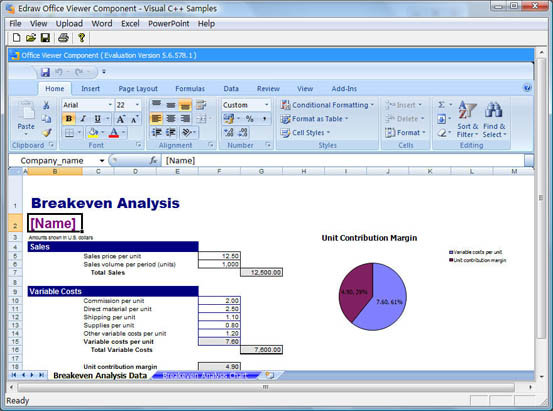Screen dimensions: 553x411
Task: Click Decrease Indent icon
Action: click(156, 133)
